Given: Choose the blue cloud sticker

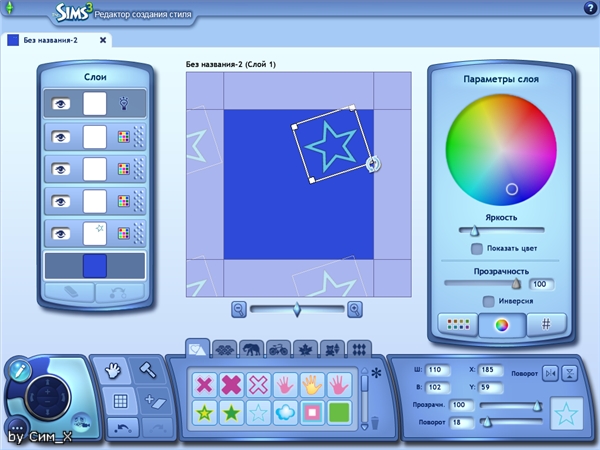Looking at the screenshot, I should coord(283,411).
